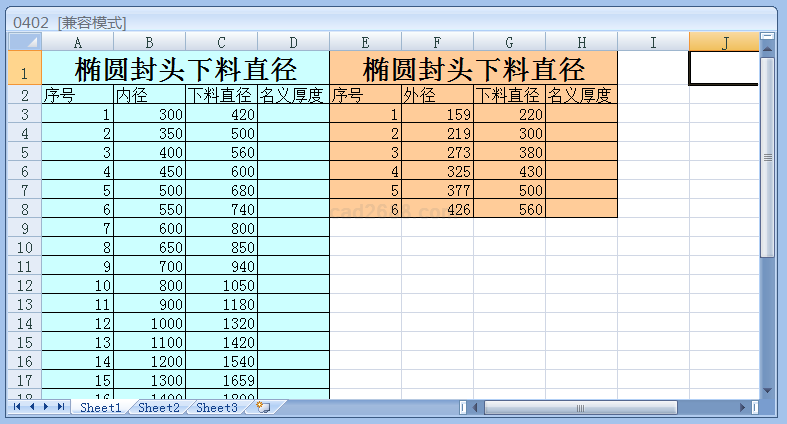The height and width of the screenshot is (424, 787).
Task: Go to last sheet navigation arrow
Action: [61, 407]
